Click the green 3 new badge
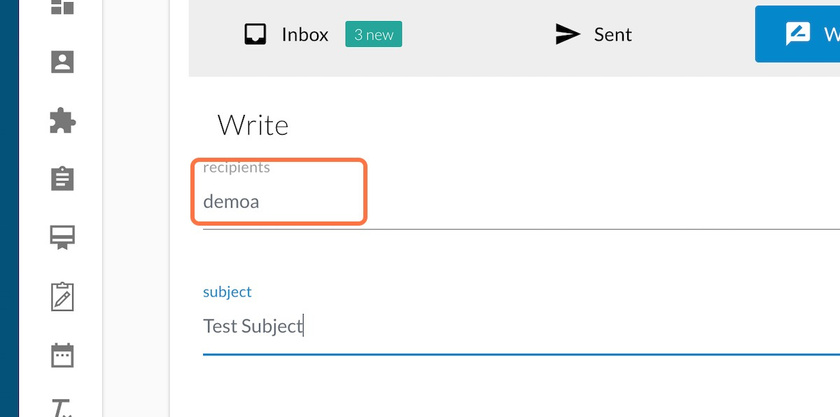The height and width of the screenshot is (417, 840). tap(373, 34)
